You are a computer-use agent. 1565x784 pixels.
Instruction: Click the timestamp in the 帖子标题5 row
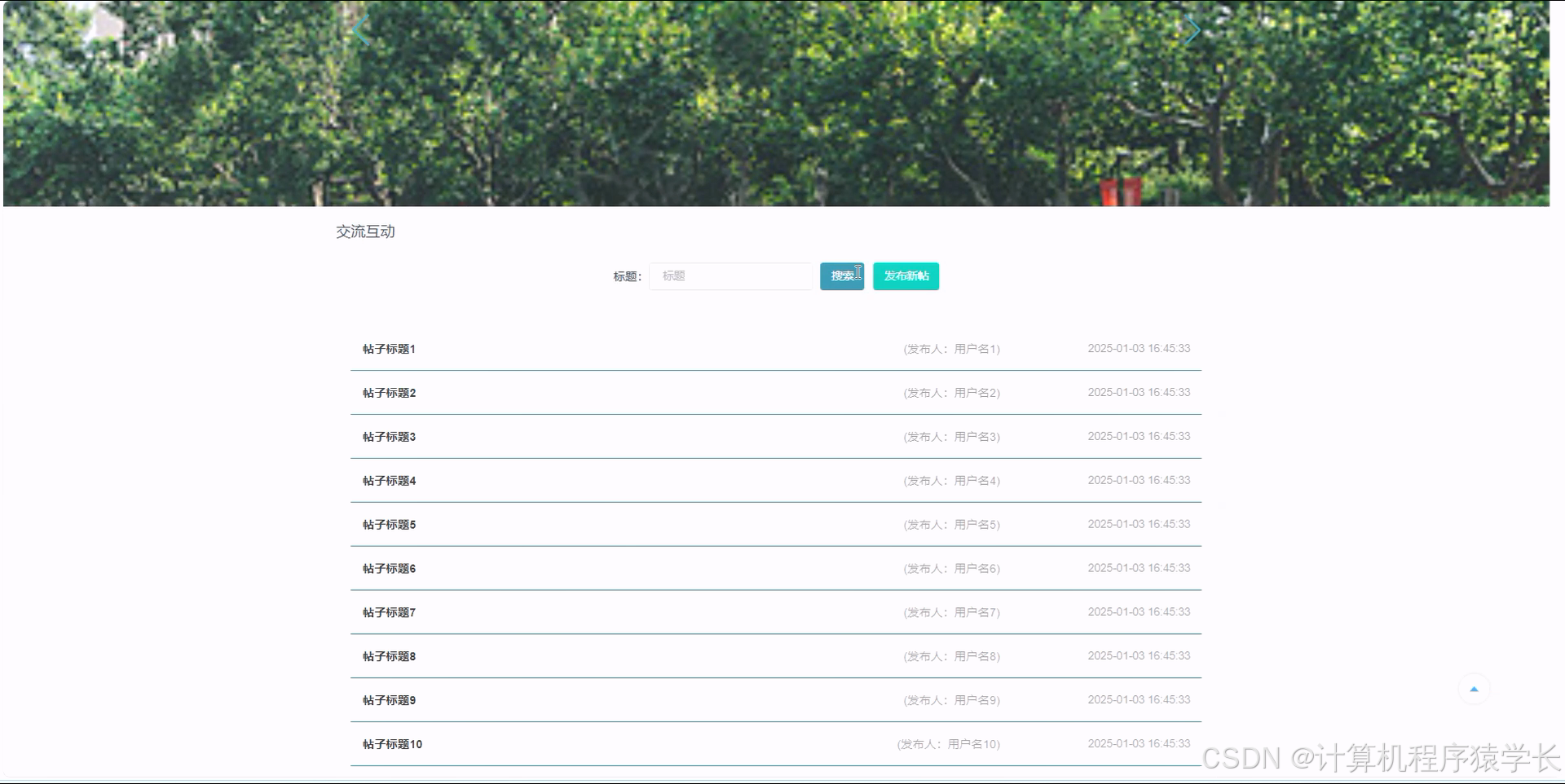point(1139,525)
